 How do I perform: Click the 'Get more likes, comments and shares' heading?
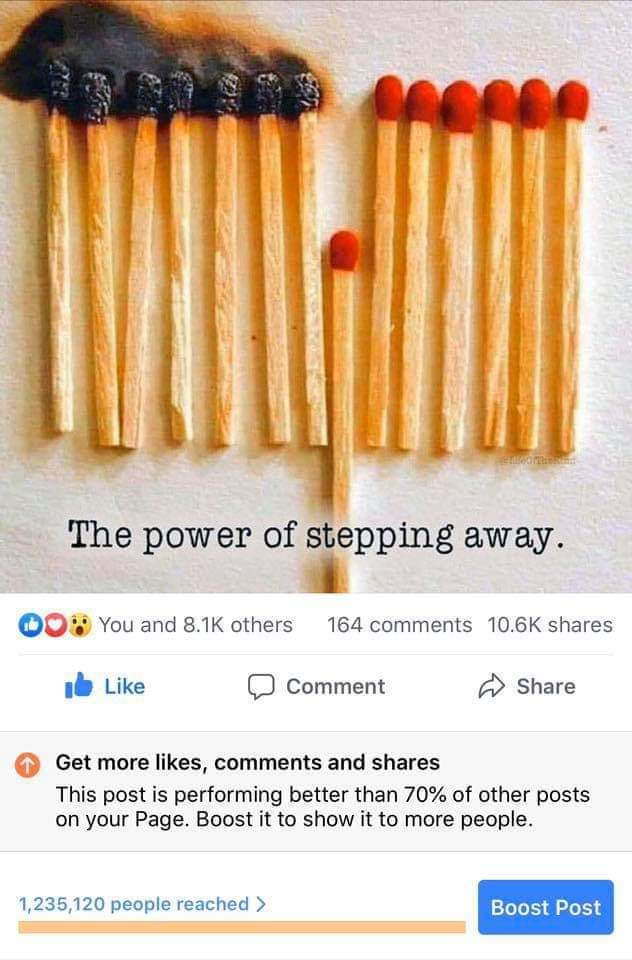pos(247,762)
